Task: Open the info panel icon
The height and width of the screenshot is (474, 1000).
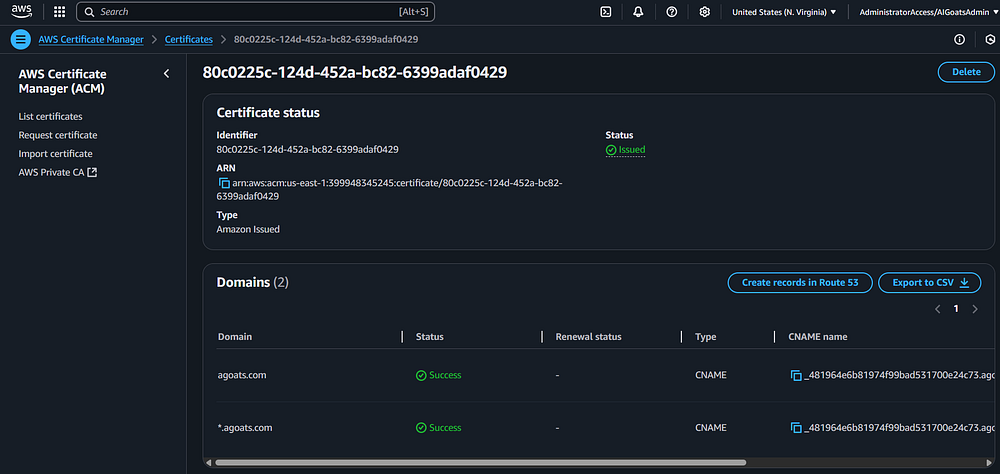Action: coord(959,40)
